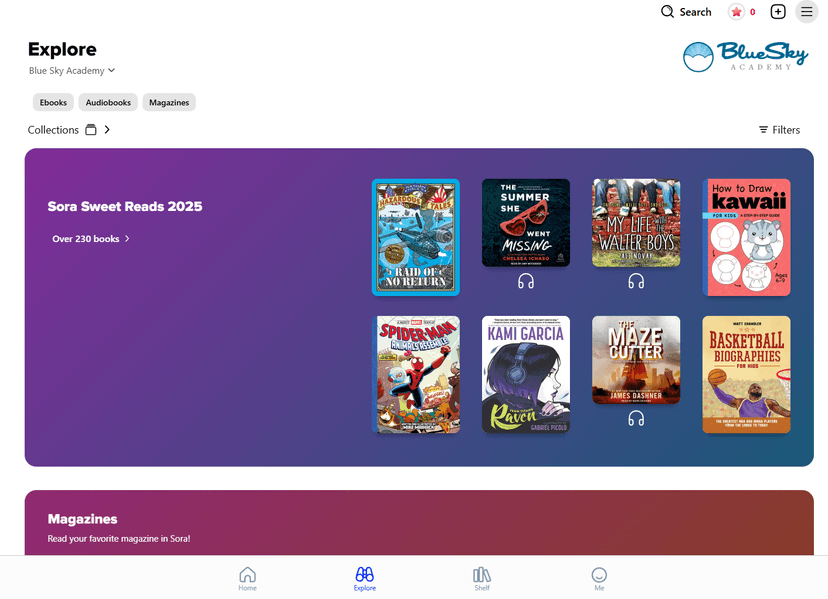Open the Me profile tab

[x=599, y=578]
